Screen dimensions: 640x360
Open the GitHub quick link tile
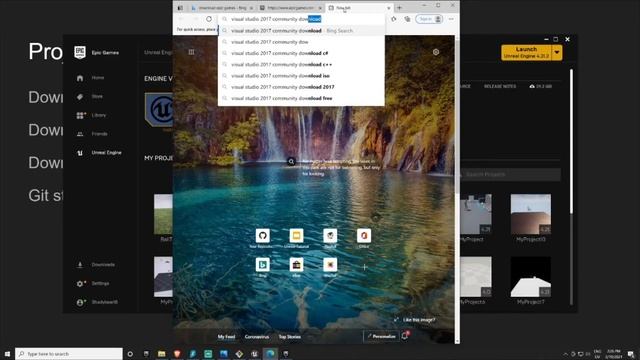[x=262, y=236]
